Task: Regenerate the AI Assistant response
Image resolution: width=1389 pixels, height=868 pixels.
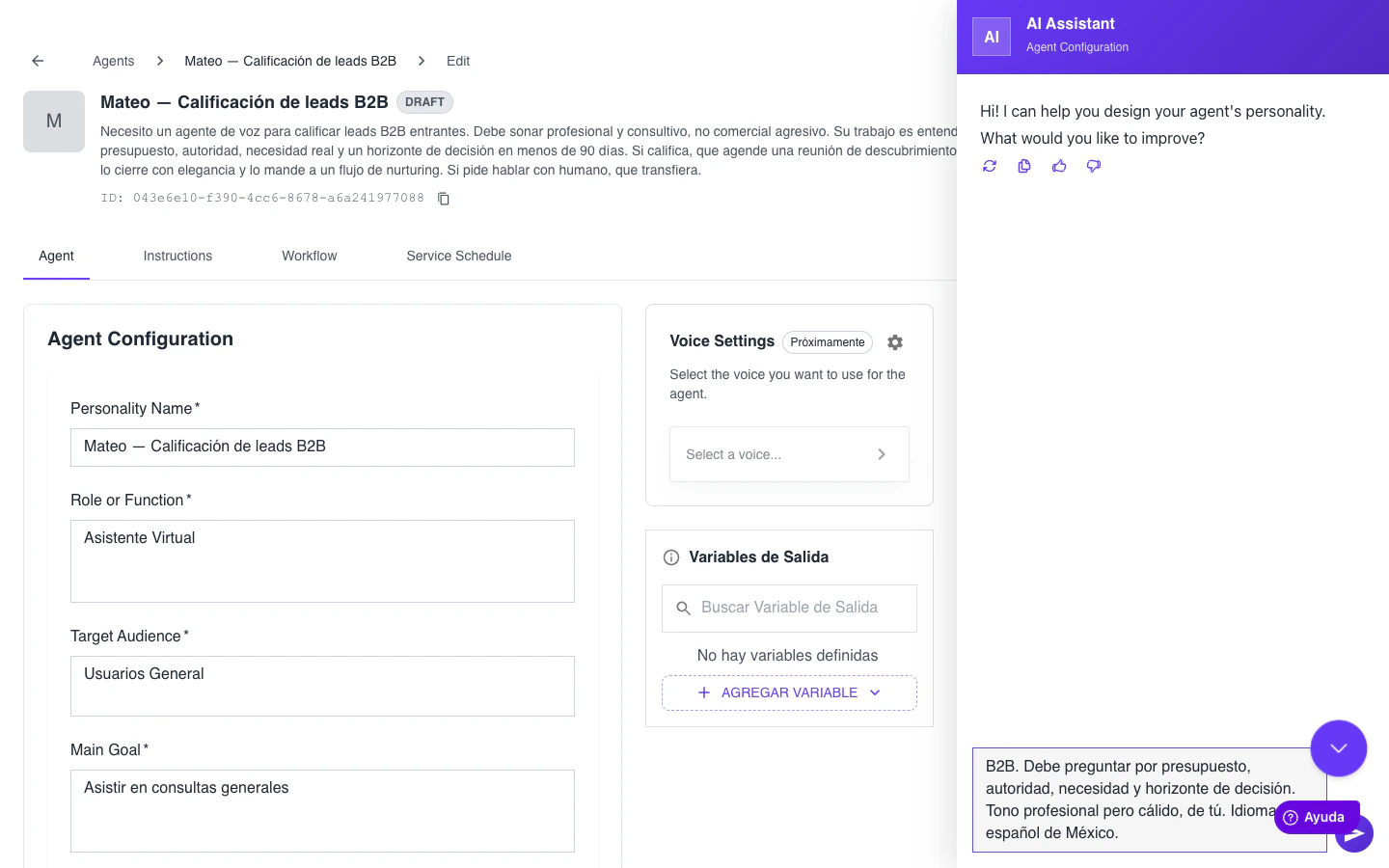Action: tap(990, 166)
